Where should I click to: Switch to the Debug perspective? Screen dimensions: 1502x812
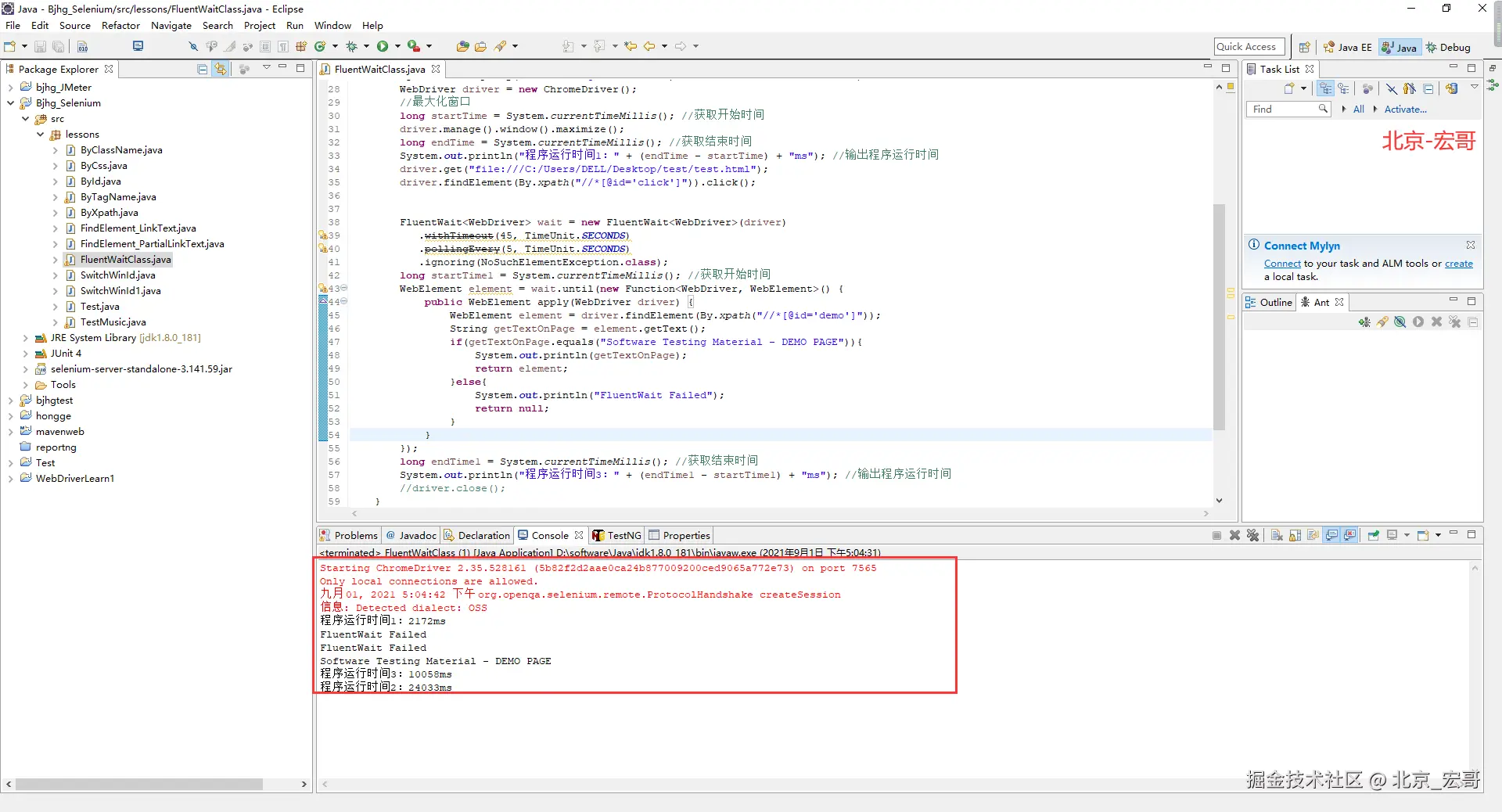(1449, 48)
